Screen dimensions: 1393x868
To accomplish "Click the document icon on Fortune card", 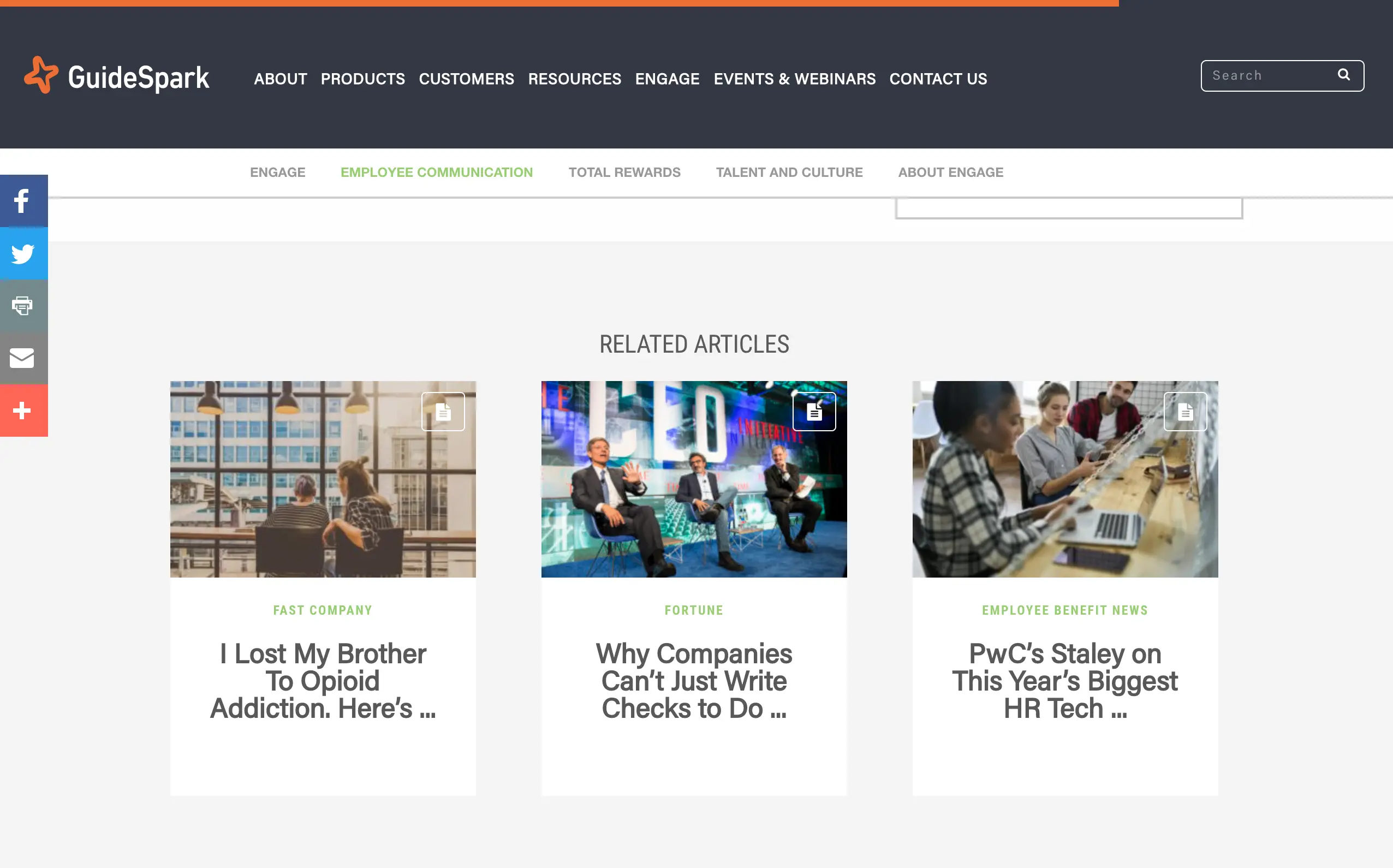I will click(814, 412).
